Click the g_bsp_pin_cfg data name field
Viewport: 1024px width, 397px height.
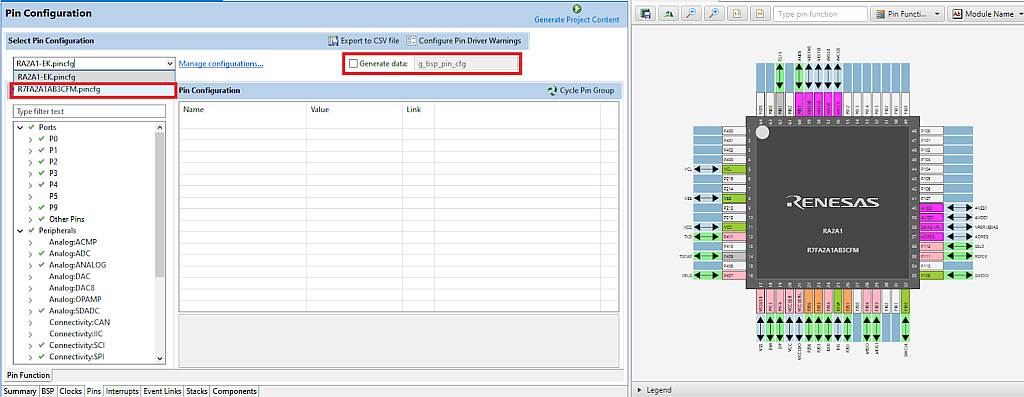[x=466, y=64]
